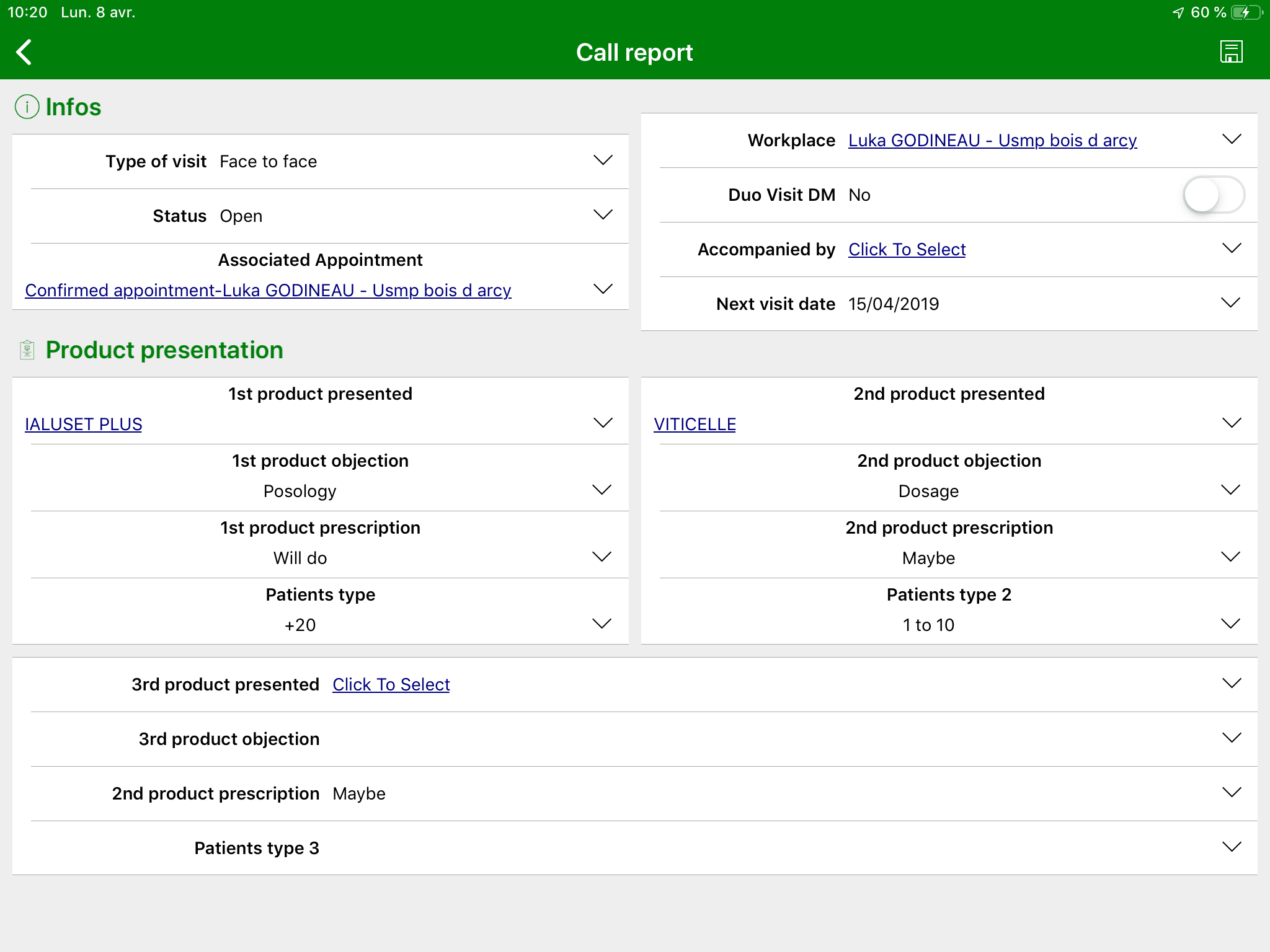The height and width of the screenshot is (952, 1270).
Task: Tap the Will do prescription value
Action: (x=300, y=558)
